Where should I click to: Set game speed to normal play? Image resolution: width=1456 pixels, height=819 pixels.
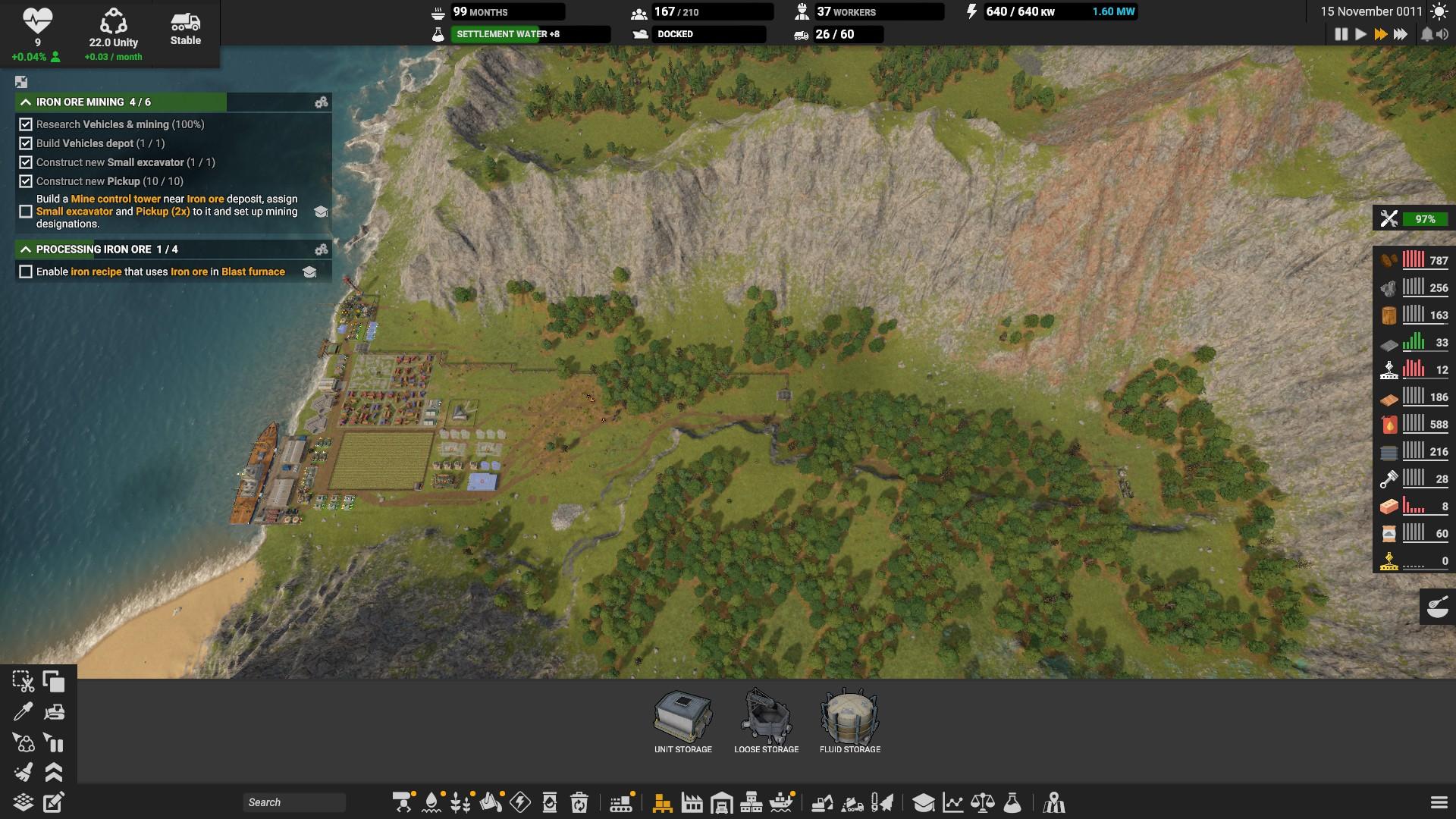click(x=1360, y=34)
